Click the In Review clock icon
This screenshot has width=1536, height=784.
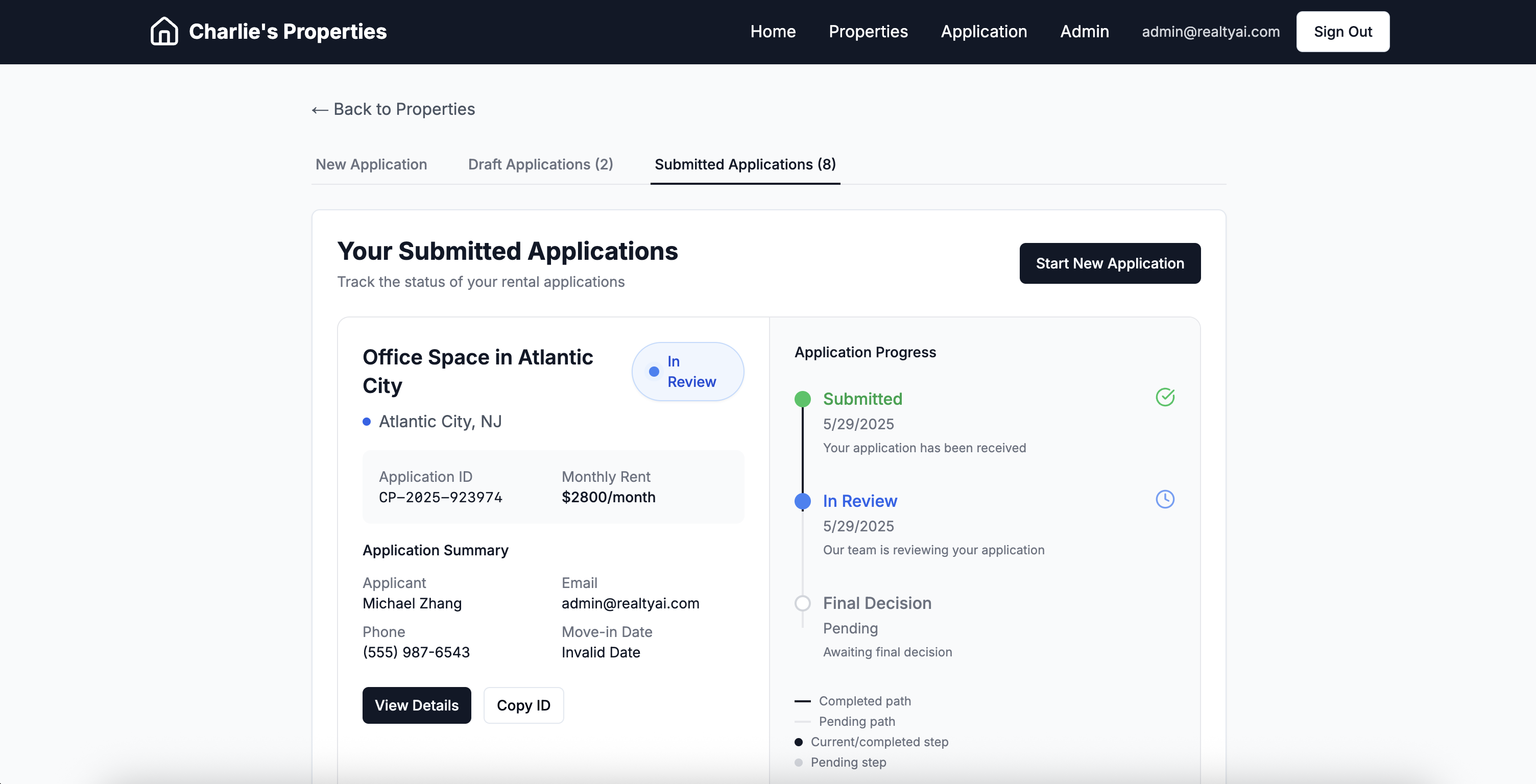click(x=1165, y=499)
